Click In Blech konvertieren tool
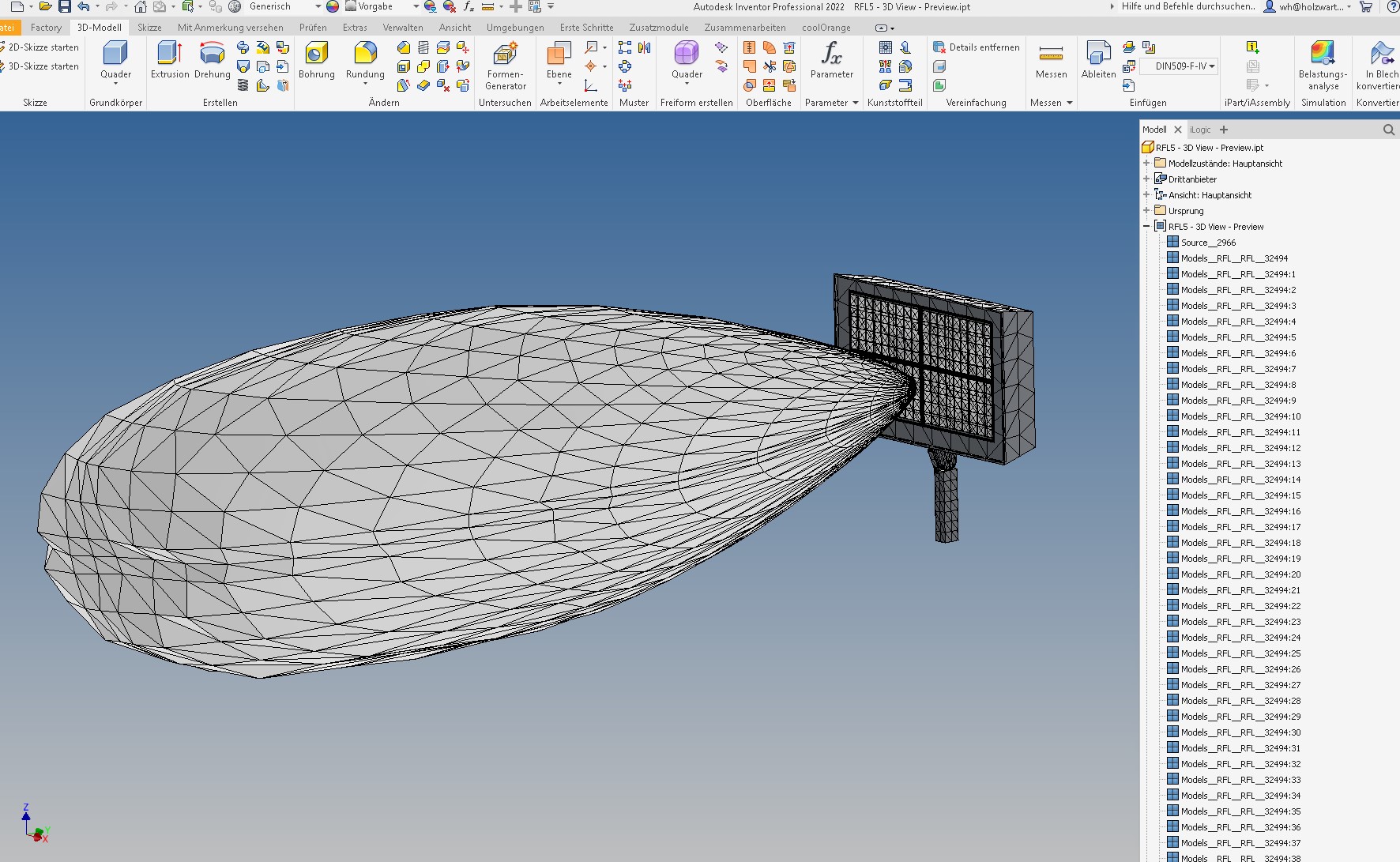 pyautogui.click(x=1379, y=66)
